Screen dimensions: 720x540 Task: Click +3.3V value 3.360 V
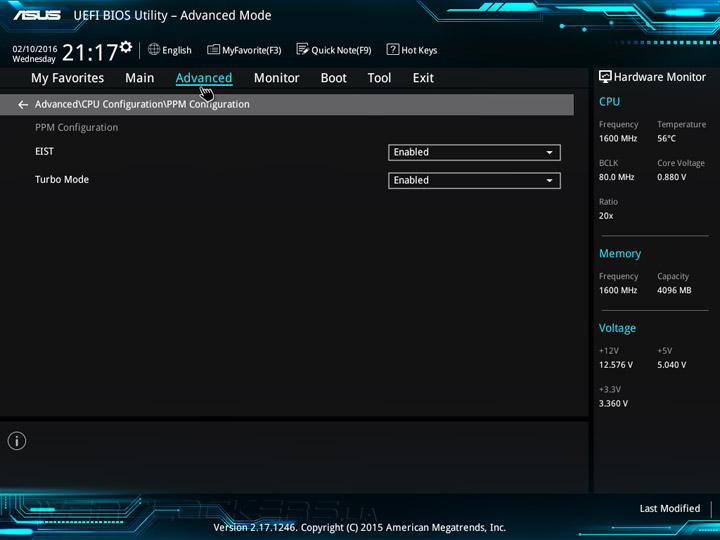[x=613, y=403]
